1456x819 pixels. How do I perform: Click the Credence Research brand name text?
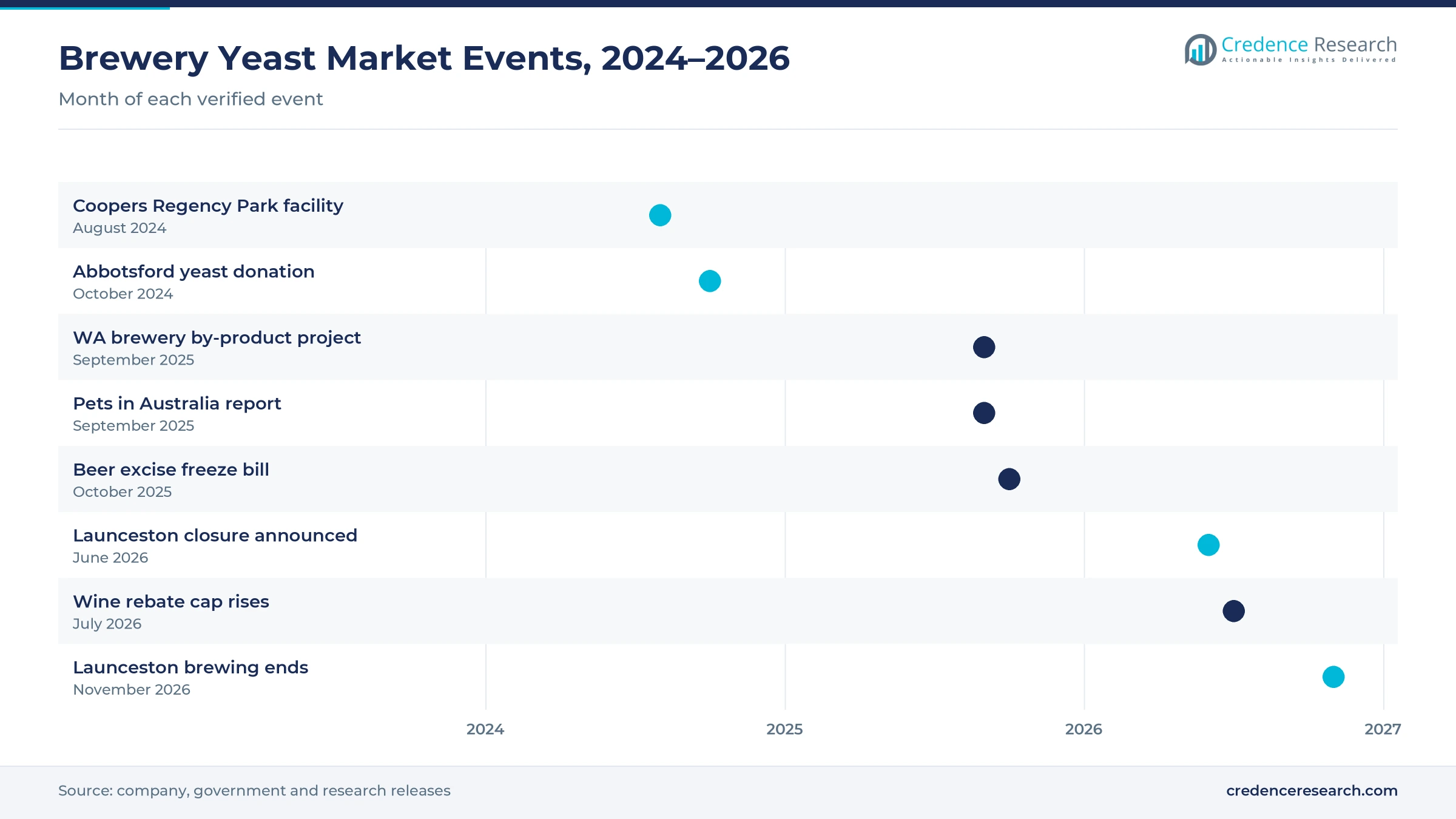1309,44
